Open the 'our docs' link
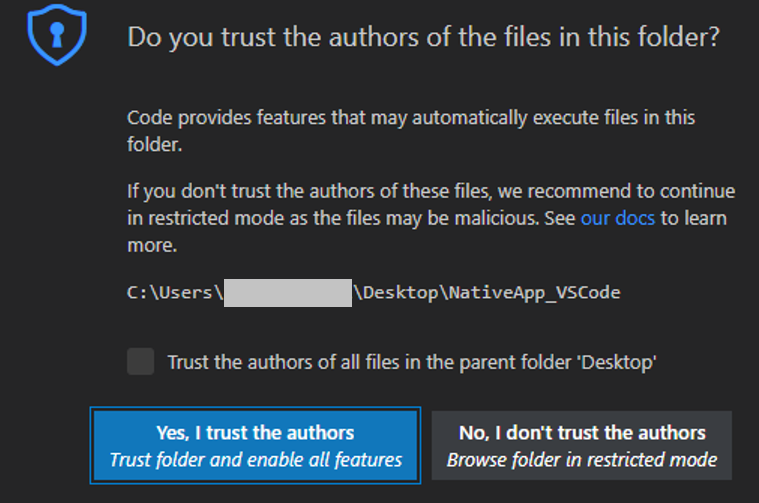759x503 pixels. (618, 218)
